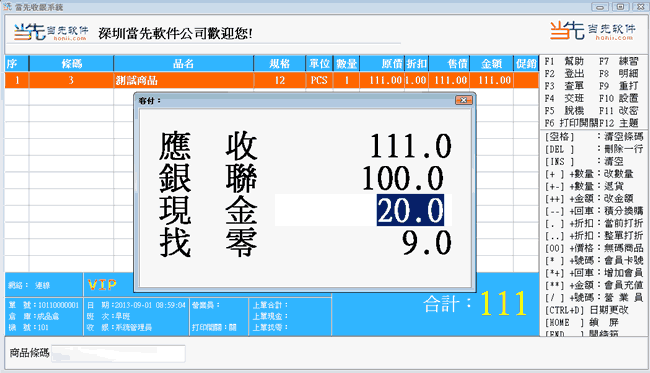Click the 原價 column header
Screen dimensions: 650x373
(x=382, y=63)
